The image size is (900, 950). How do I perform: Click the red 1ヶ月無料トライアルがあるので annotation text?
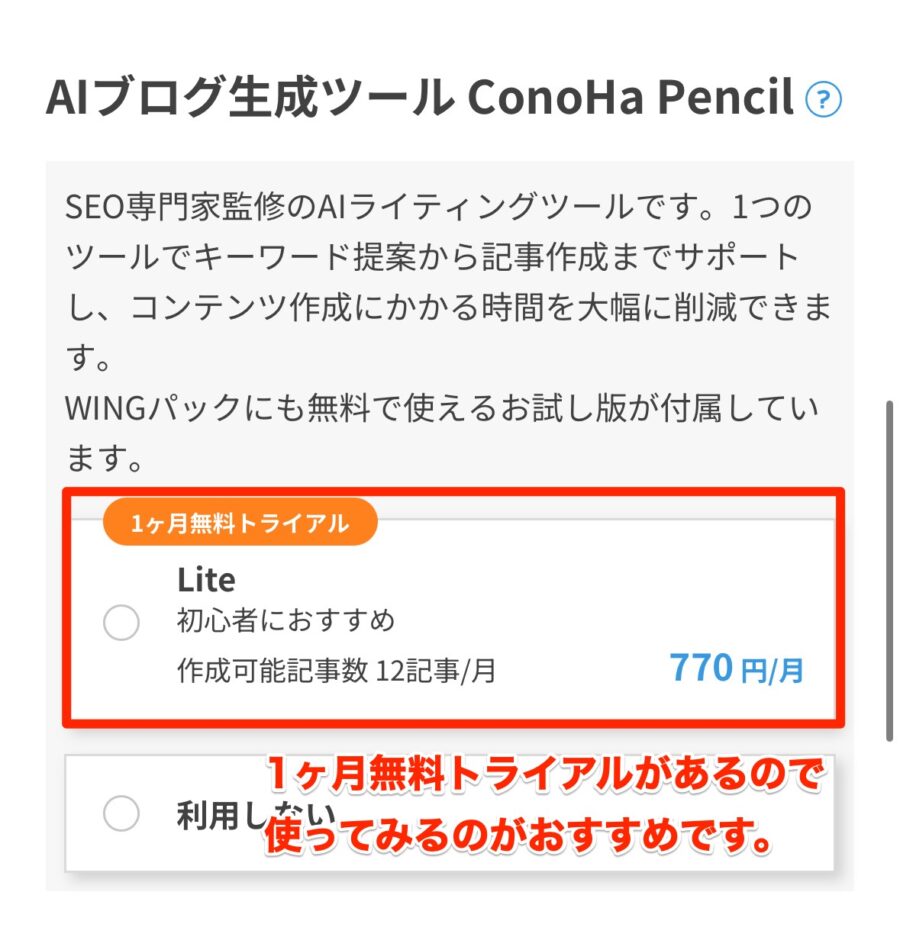click(545, 776)
